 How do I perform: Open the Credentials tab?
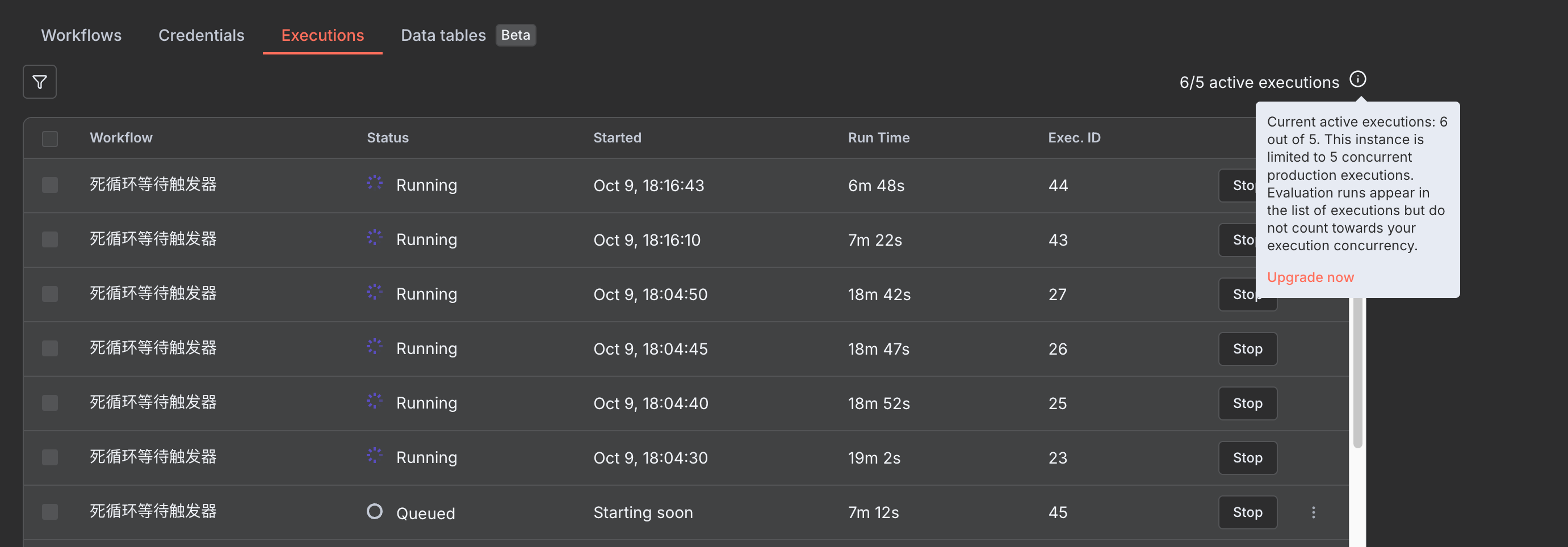[201, 35]
